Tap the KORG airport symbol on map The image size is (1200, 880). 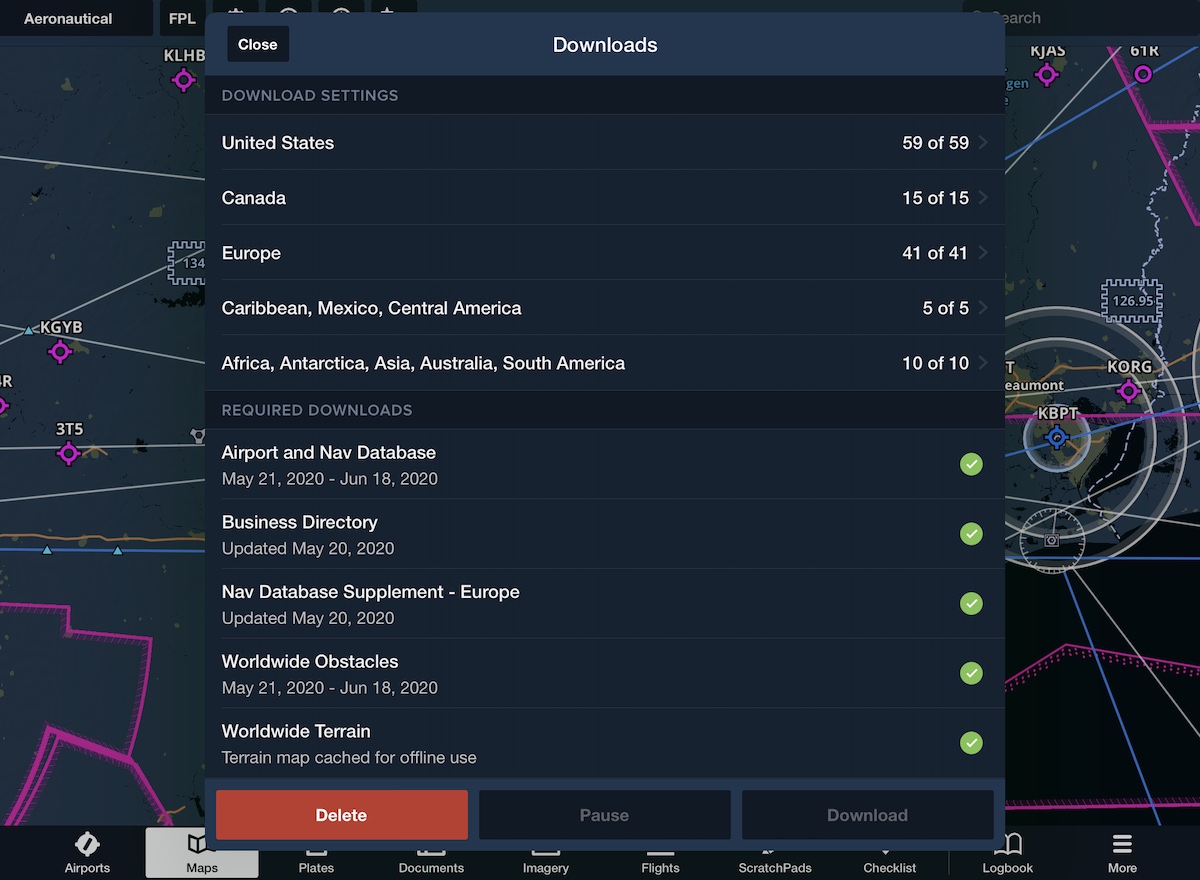click(1129, 391)
